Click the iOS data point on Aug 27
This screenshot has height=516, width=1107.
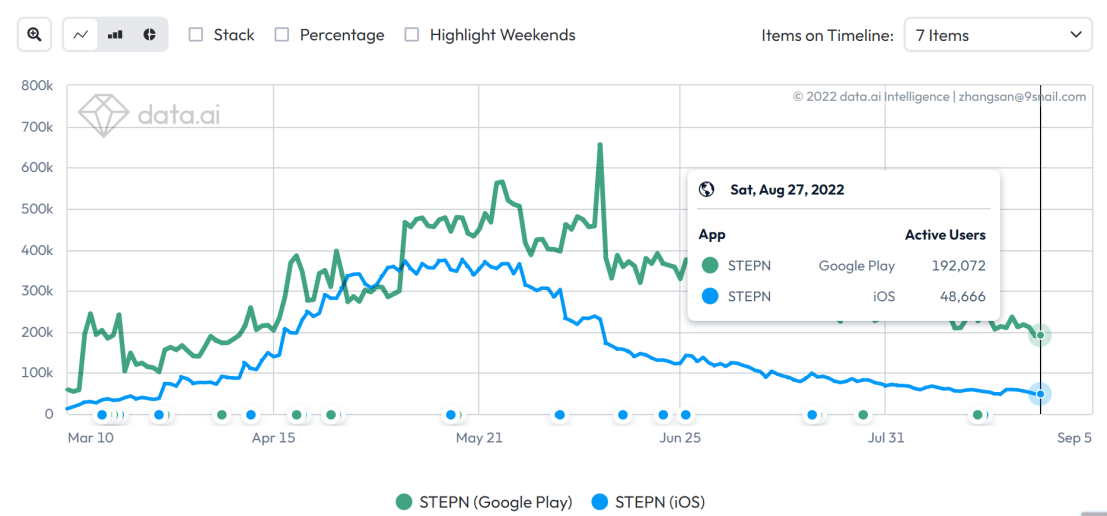click(x=1040, y=394)
